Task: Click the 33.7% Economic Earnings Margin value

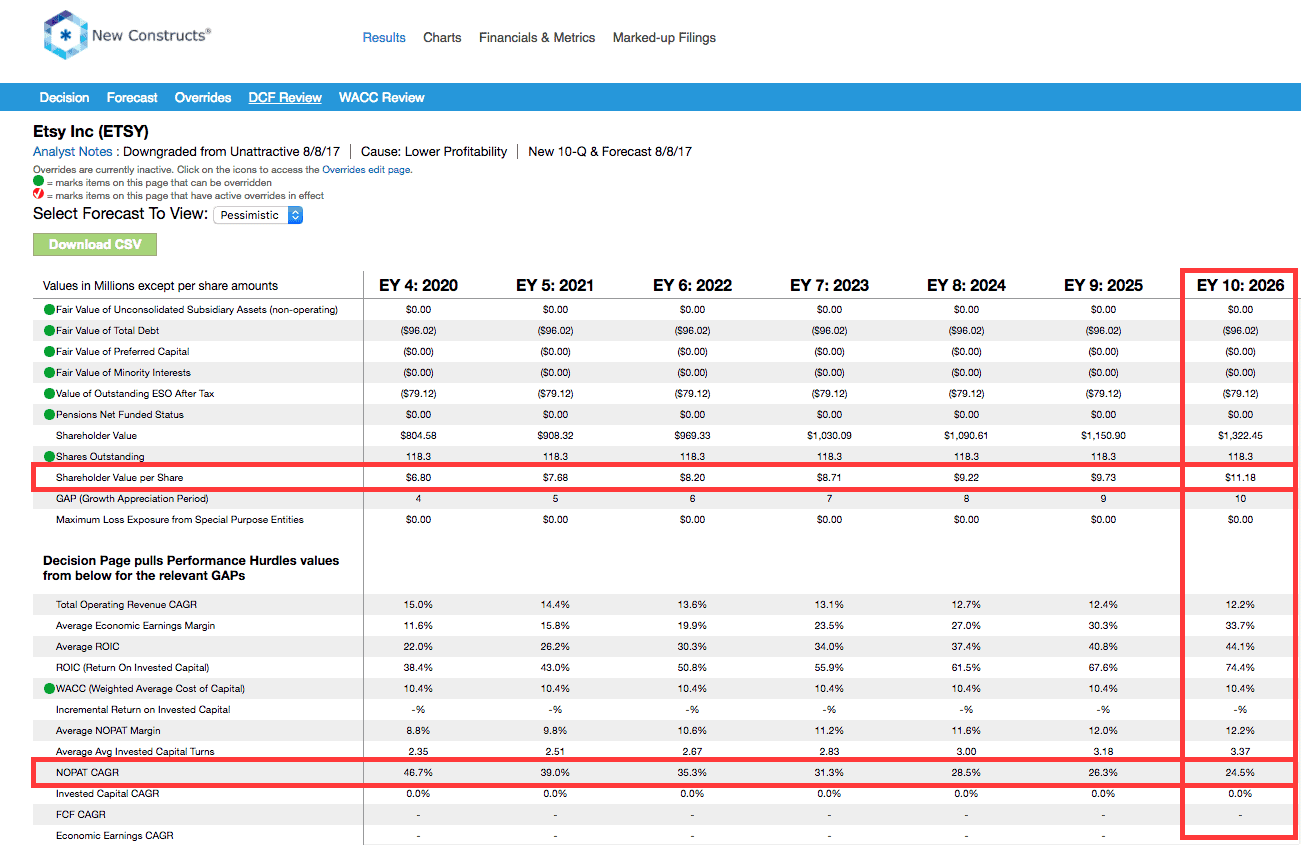Action: tap(1240, 626)
